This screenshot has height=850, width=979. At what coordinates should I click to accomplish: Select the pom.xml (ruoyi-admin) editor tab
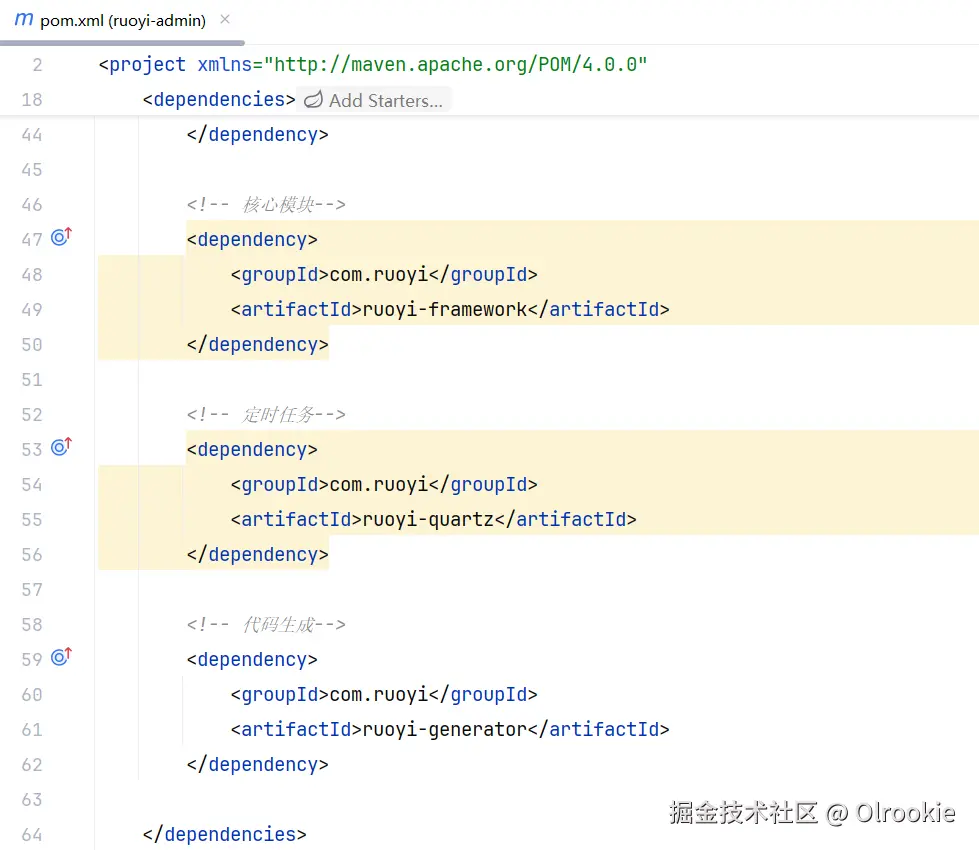(x=122, y=21)
